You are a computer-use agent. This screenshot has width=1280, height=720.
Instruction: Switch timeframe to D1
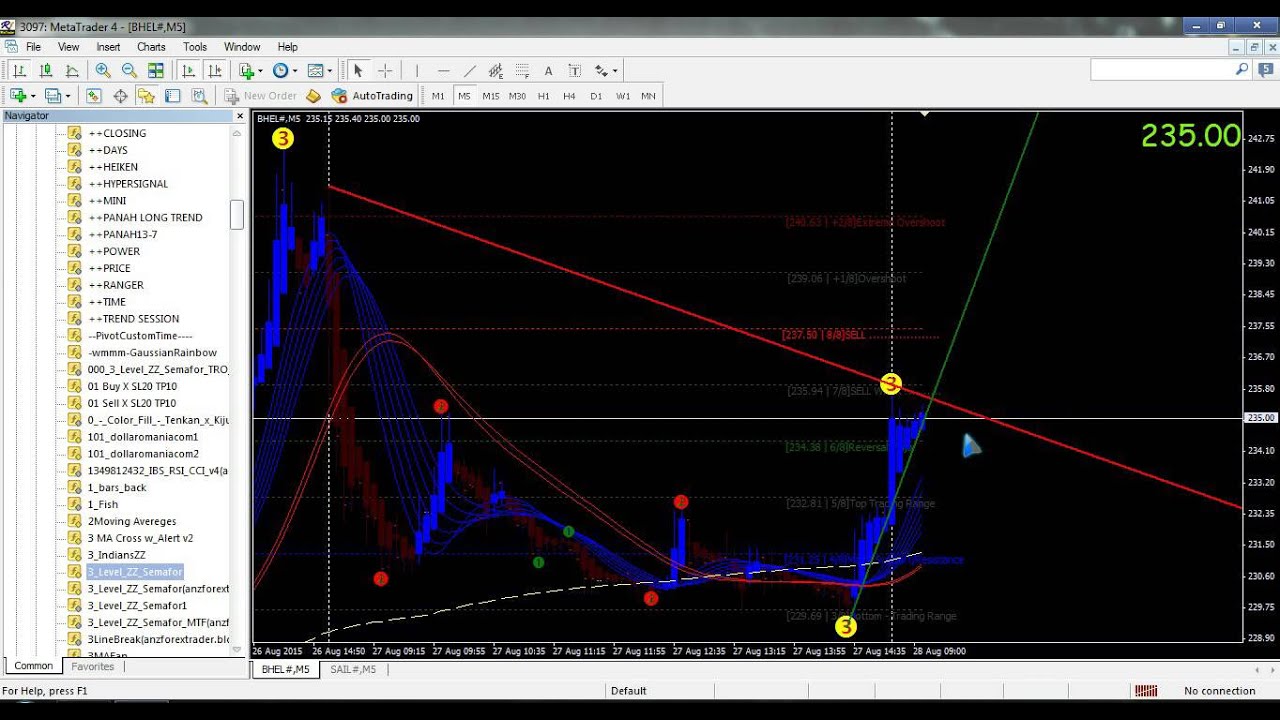tap(596, 96)
